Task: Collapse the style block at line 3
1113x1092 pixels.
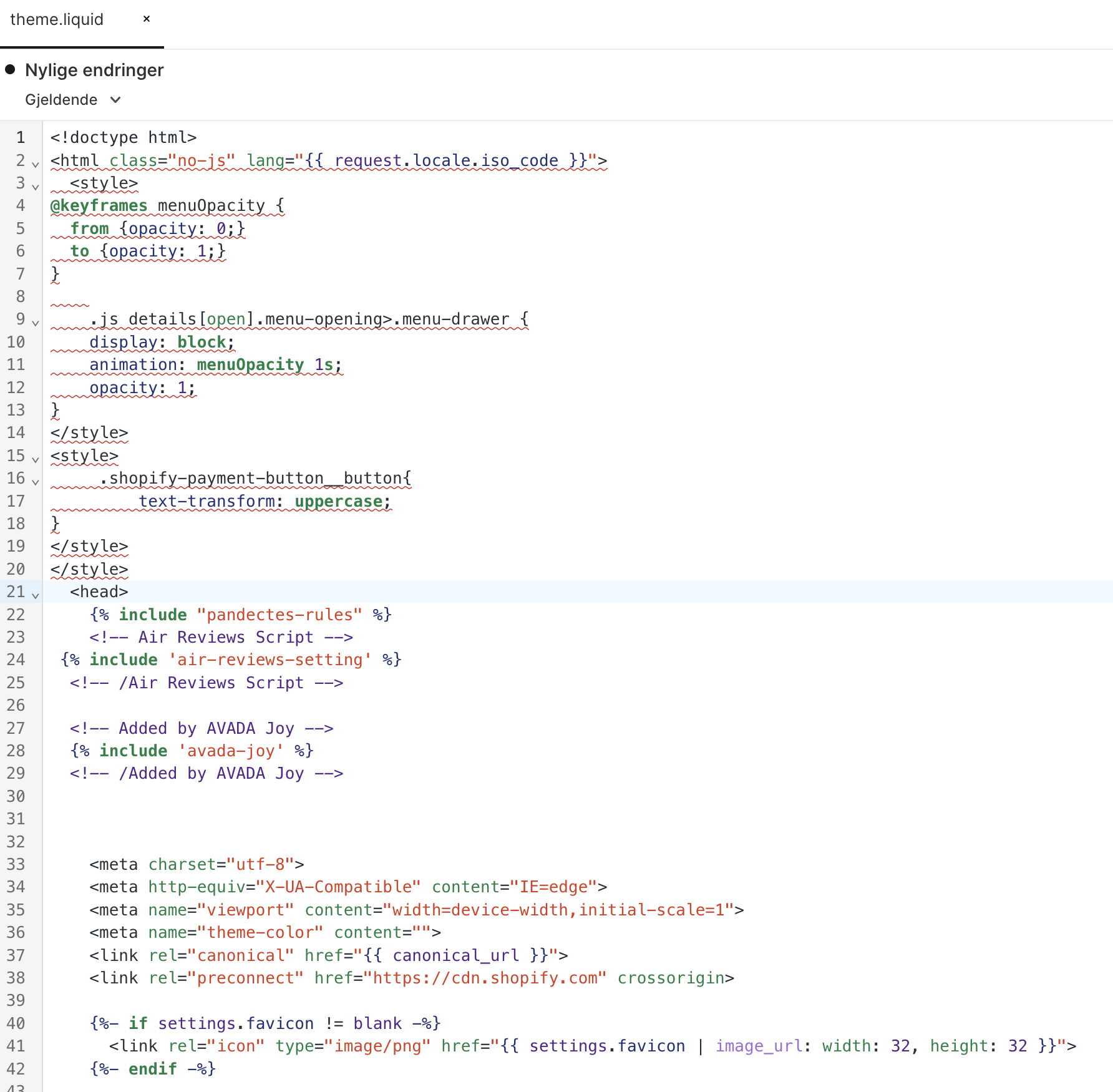Action: pyautogui.click(x=36, y=187)
